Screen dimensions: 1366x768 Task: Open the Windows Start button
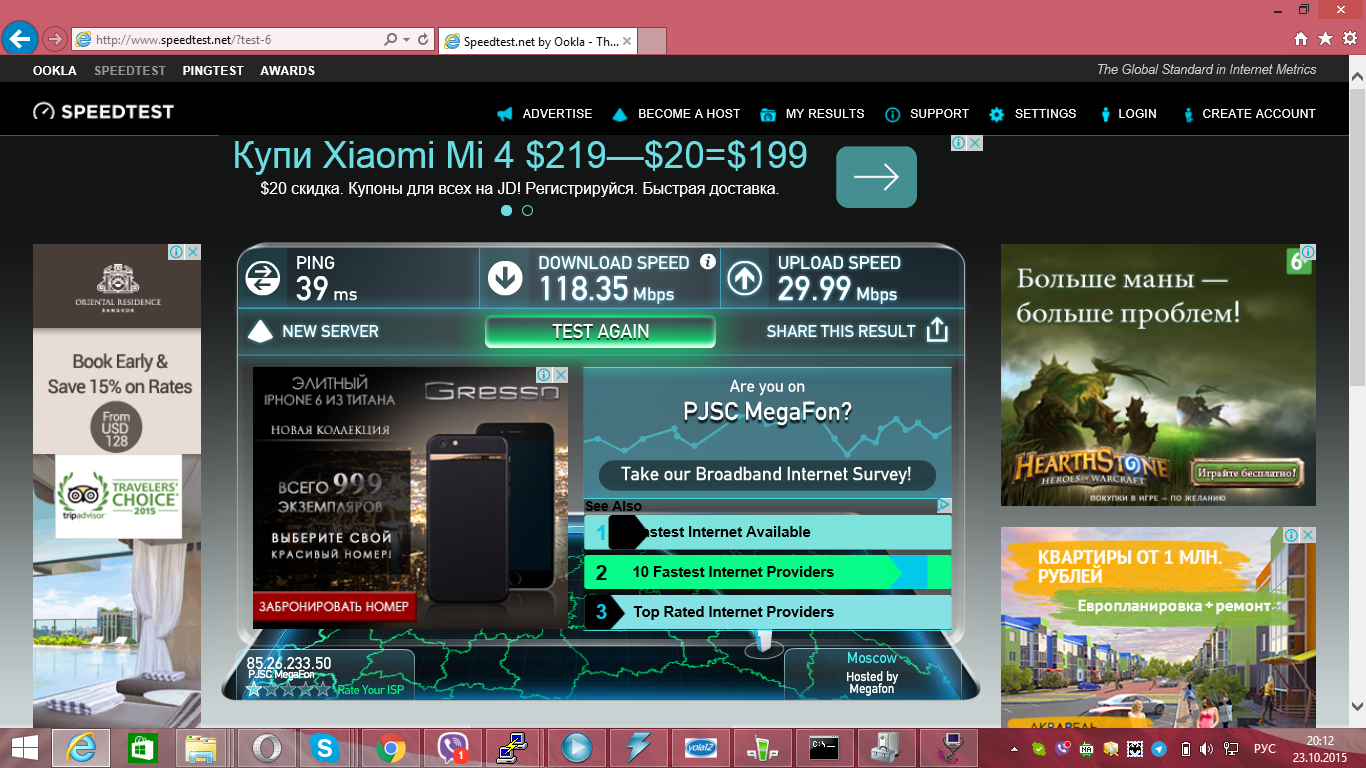pyautogui.click(x=24, y=748)
